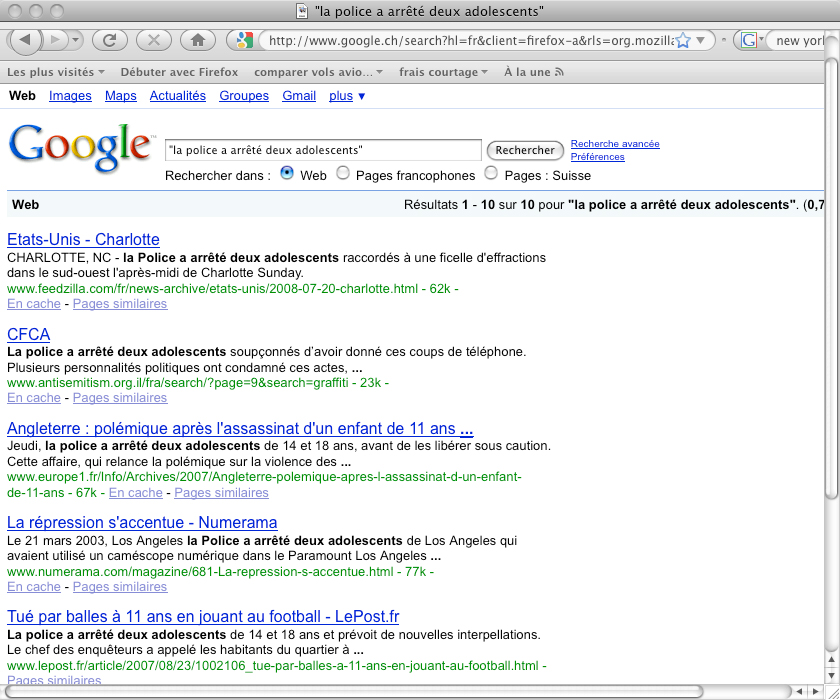The width and height of the screenshot is (840, 700).
Task: Expand the 'comparer vols avio…' bookmark folder
Action: tap(318, 72)
